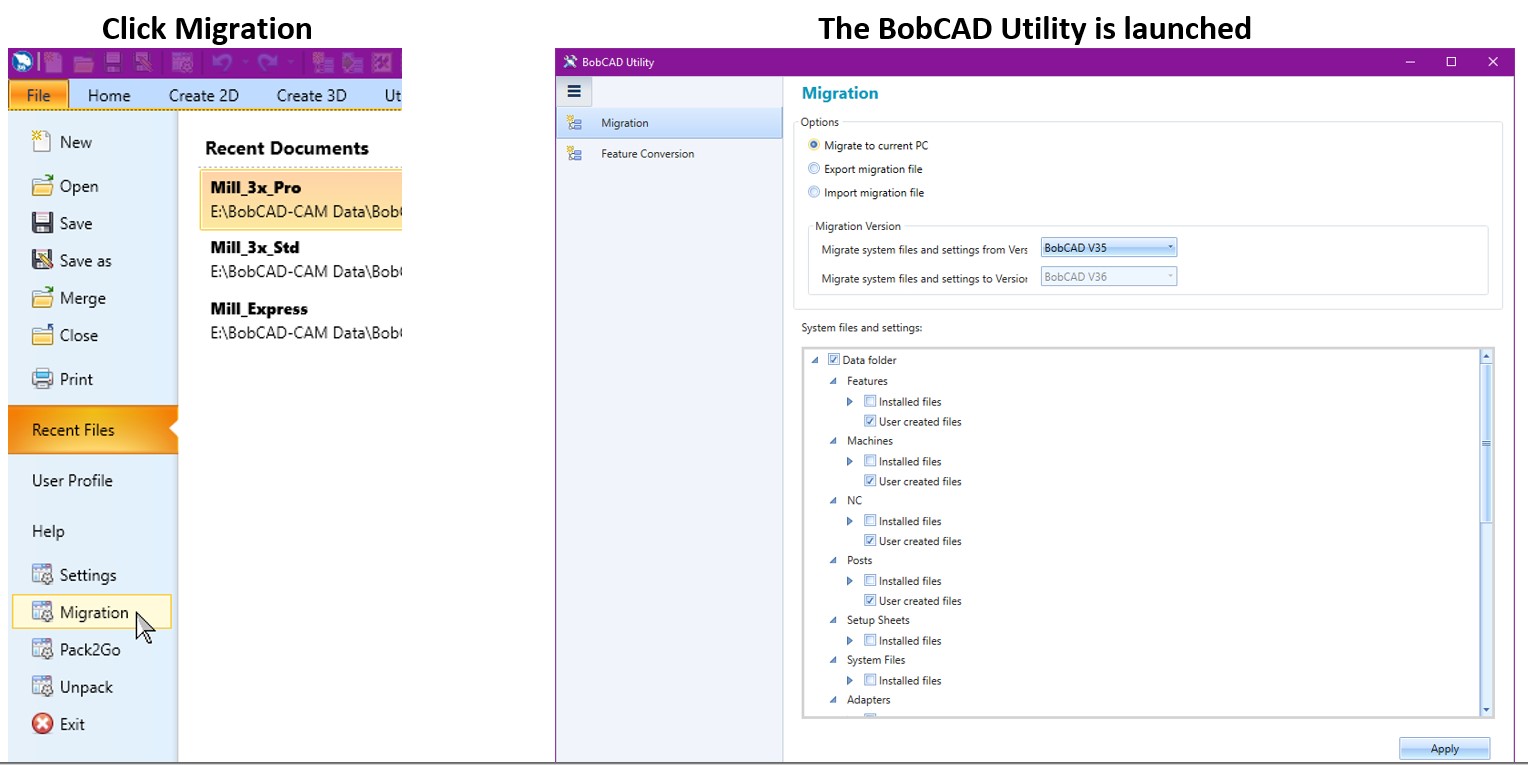Click the Save icon in File menu
Screen dimensions: 1528x765
(x=42, y=223)
